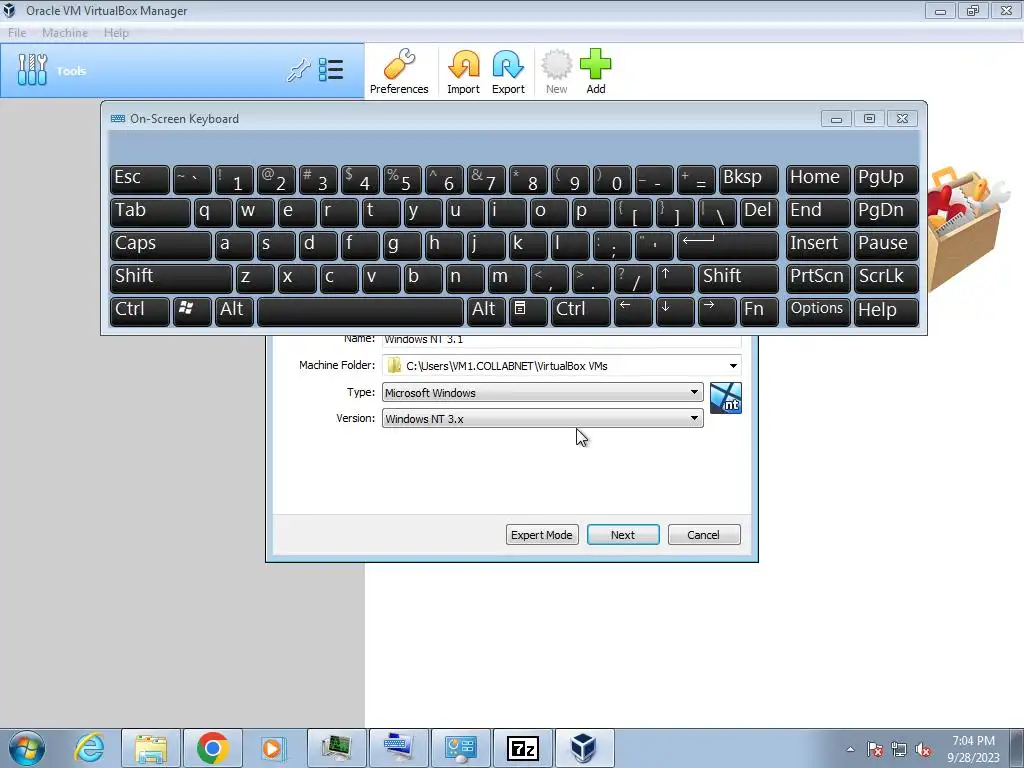
Task: Click the On-Screen Keyboard taskbar icon
Action: pos(398,748)
